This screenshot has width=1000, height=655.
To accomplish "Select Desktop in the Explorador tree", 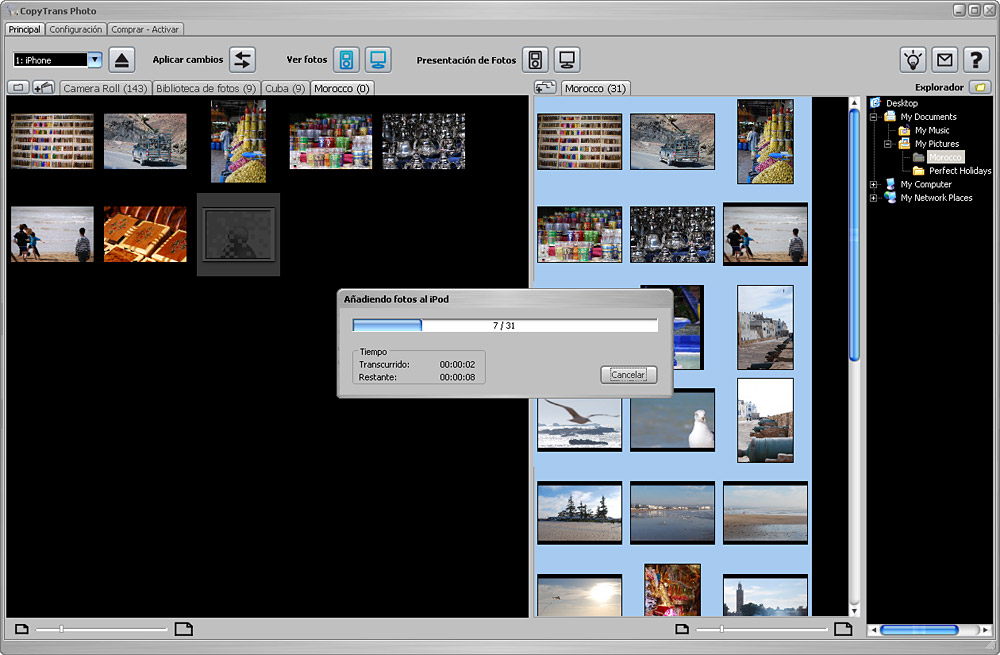I will tap(902, 103).
